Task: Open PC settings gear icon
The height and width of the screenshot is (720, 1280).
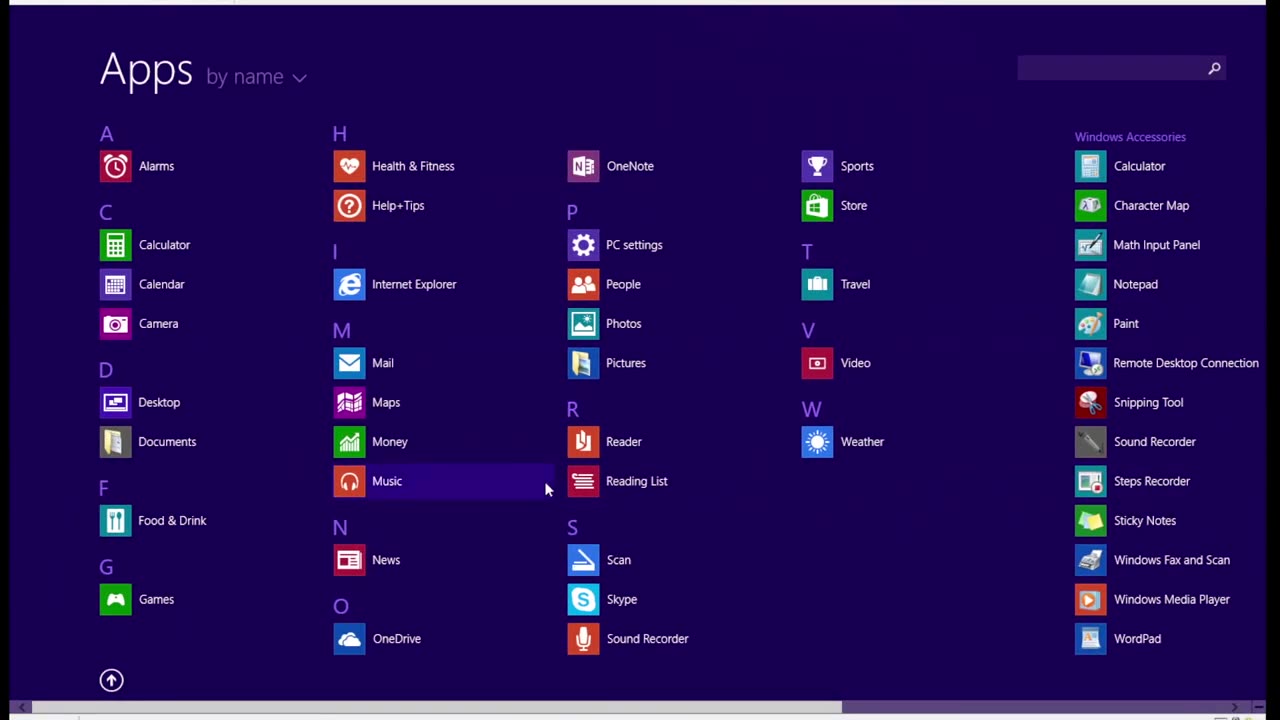Action: click(583, 245)
